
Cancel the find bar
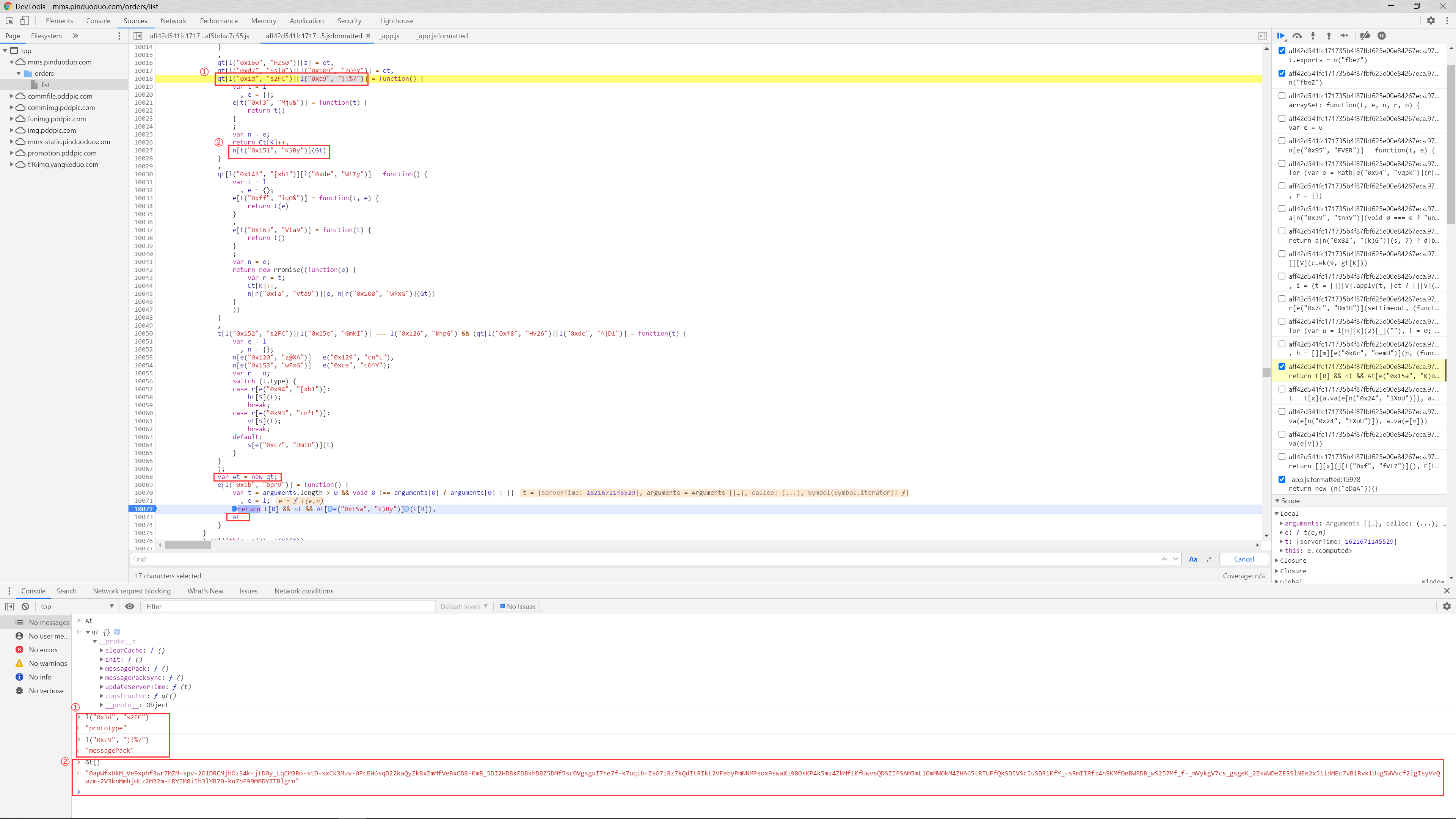click(1244, 559)
